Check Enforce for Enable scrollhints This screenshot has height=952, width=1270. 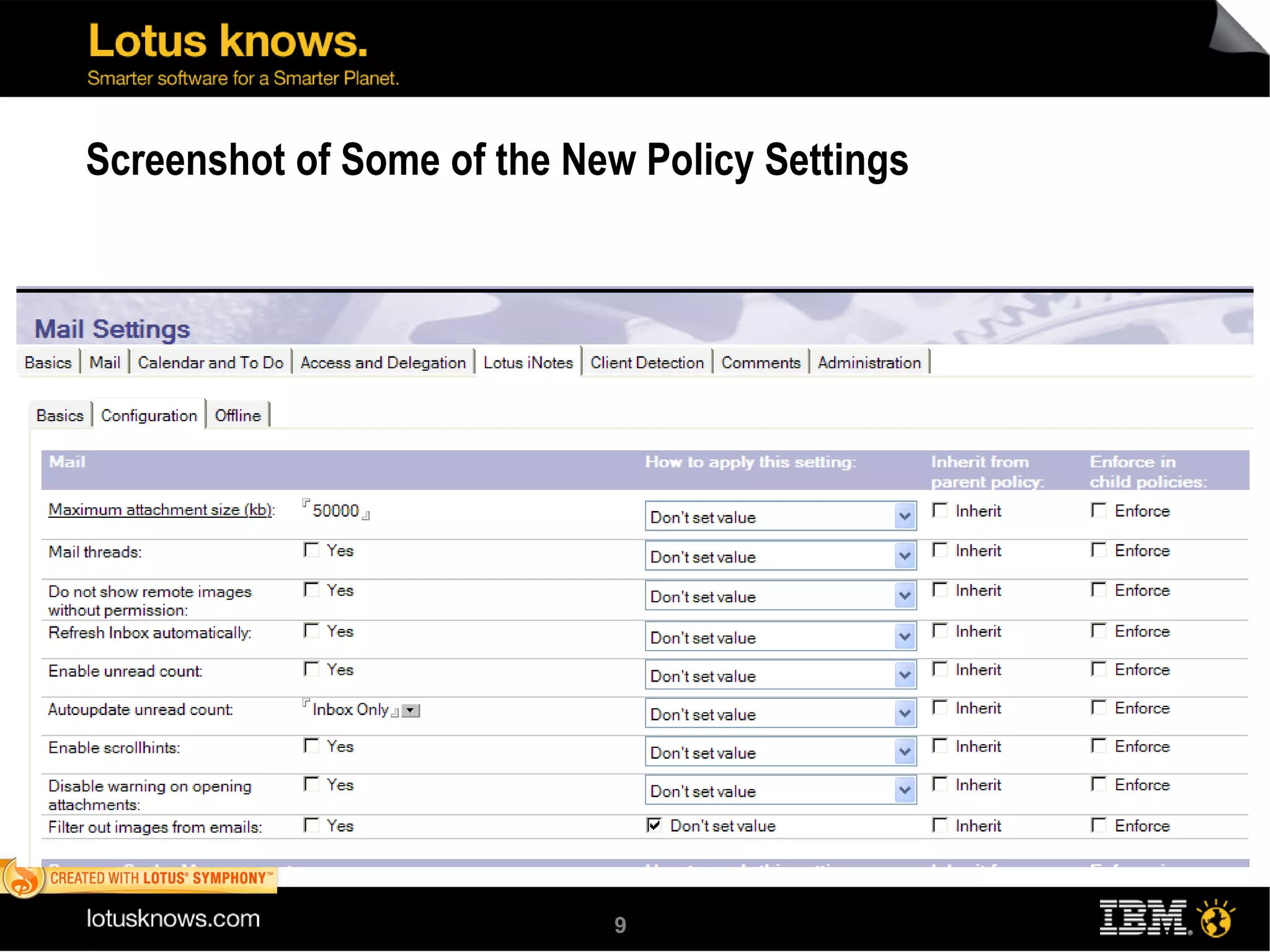(1099, 746)
